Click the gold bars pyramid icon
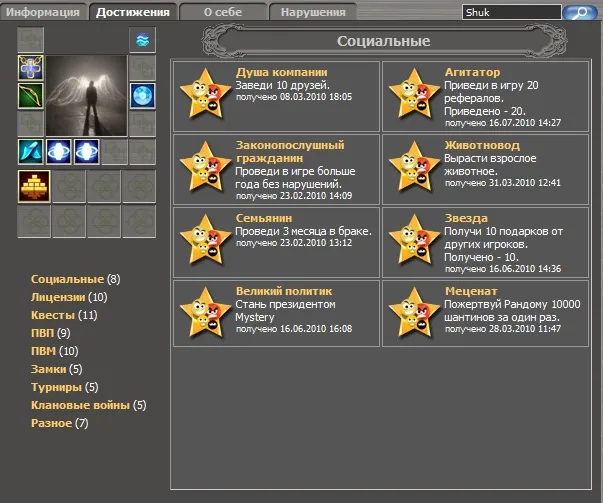The image size is (603, 503). click(x=34, y=186)
